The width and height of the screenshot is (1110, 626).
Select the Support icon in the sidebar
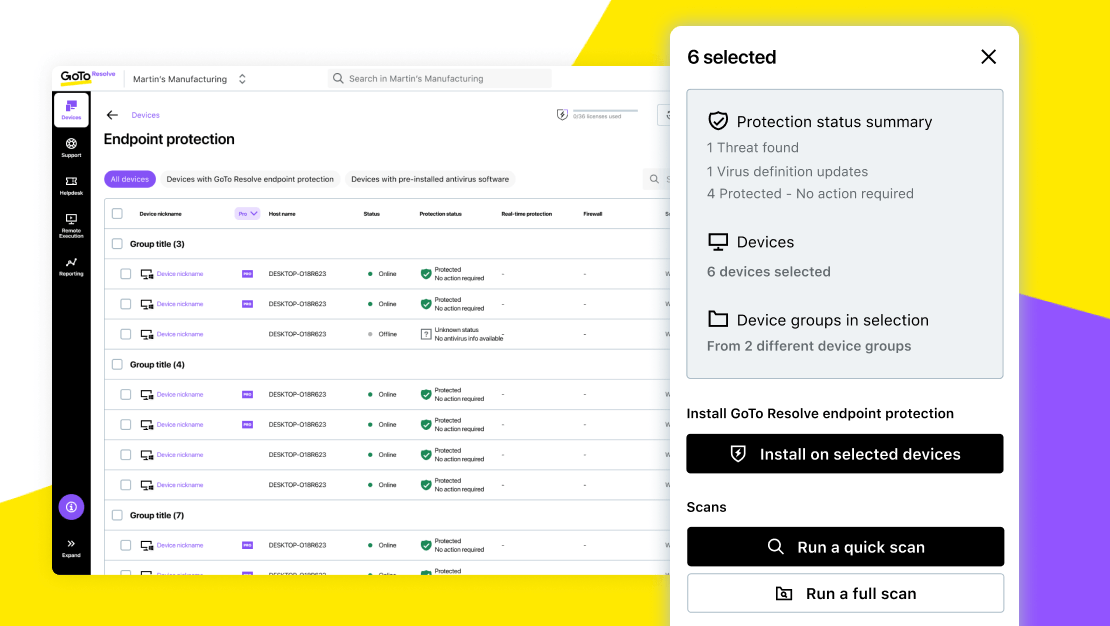click(71, 147)
